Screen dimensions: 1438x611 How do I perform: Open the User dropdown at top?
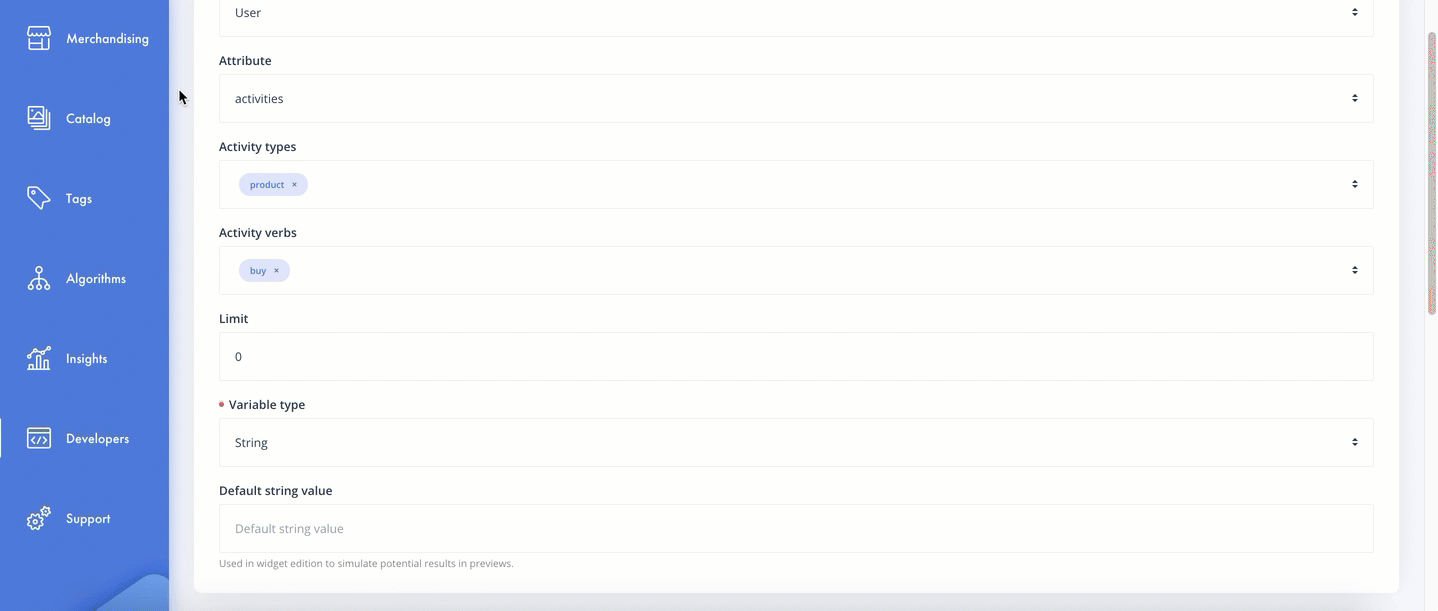click(796, 14)
